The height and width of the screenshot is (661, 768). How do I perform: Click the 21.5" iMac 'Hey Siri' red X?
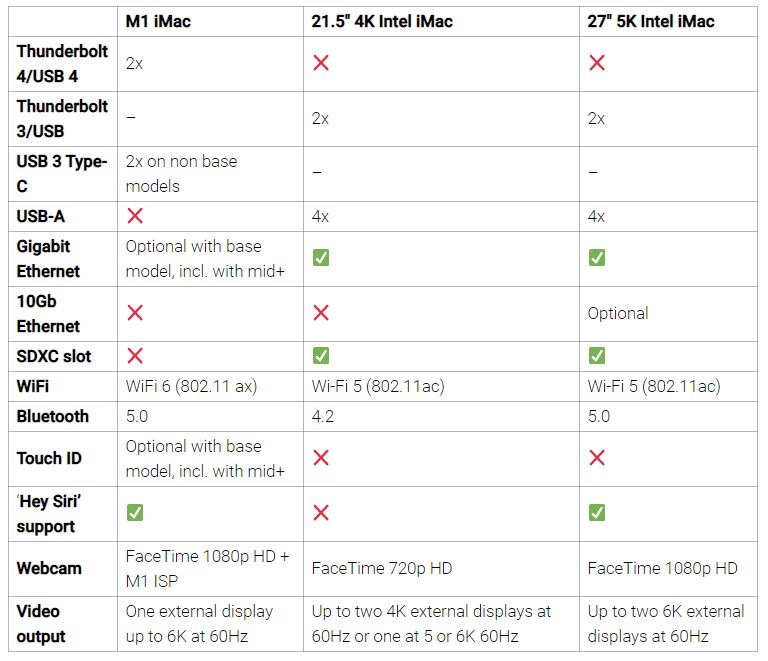pyautogui.click(x=321, y=513)
